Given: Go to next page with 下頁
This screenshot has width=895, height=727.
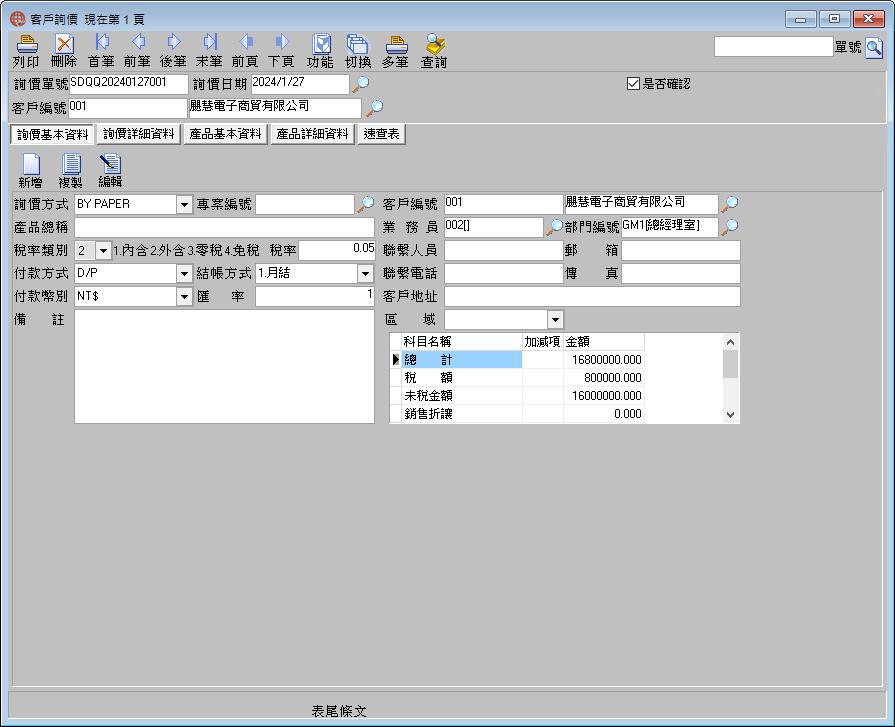Looking at the screenshot, I should (281, 51).
